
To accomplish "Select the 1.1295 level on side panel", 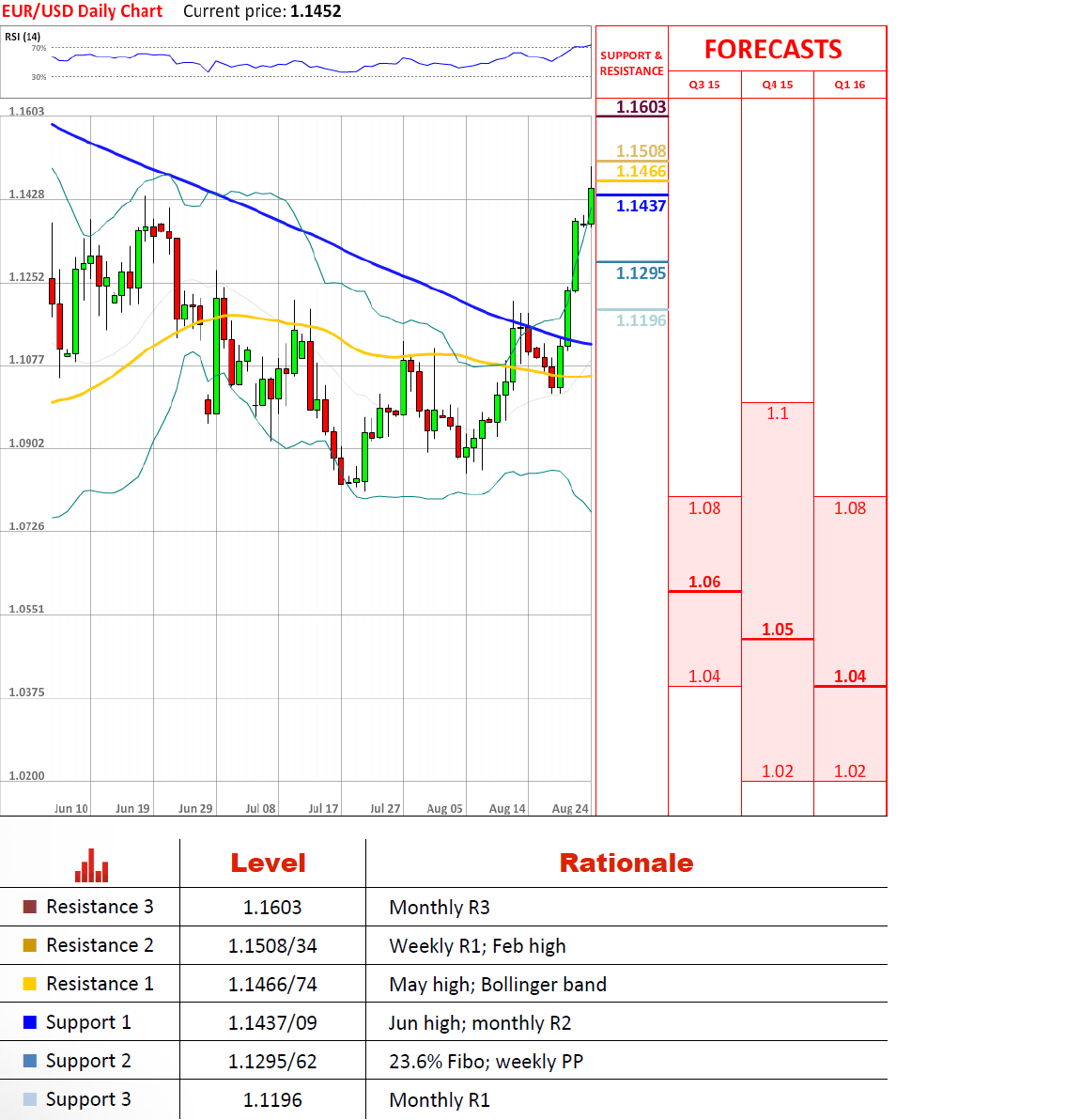I will pos(641,273).
